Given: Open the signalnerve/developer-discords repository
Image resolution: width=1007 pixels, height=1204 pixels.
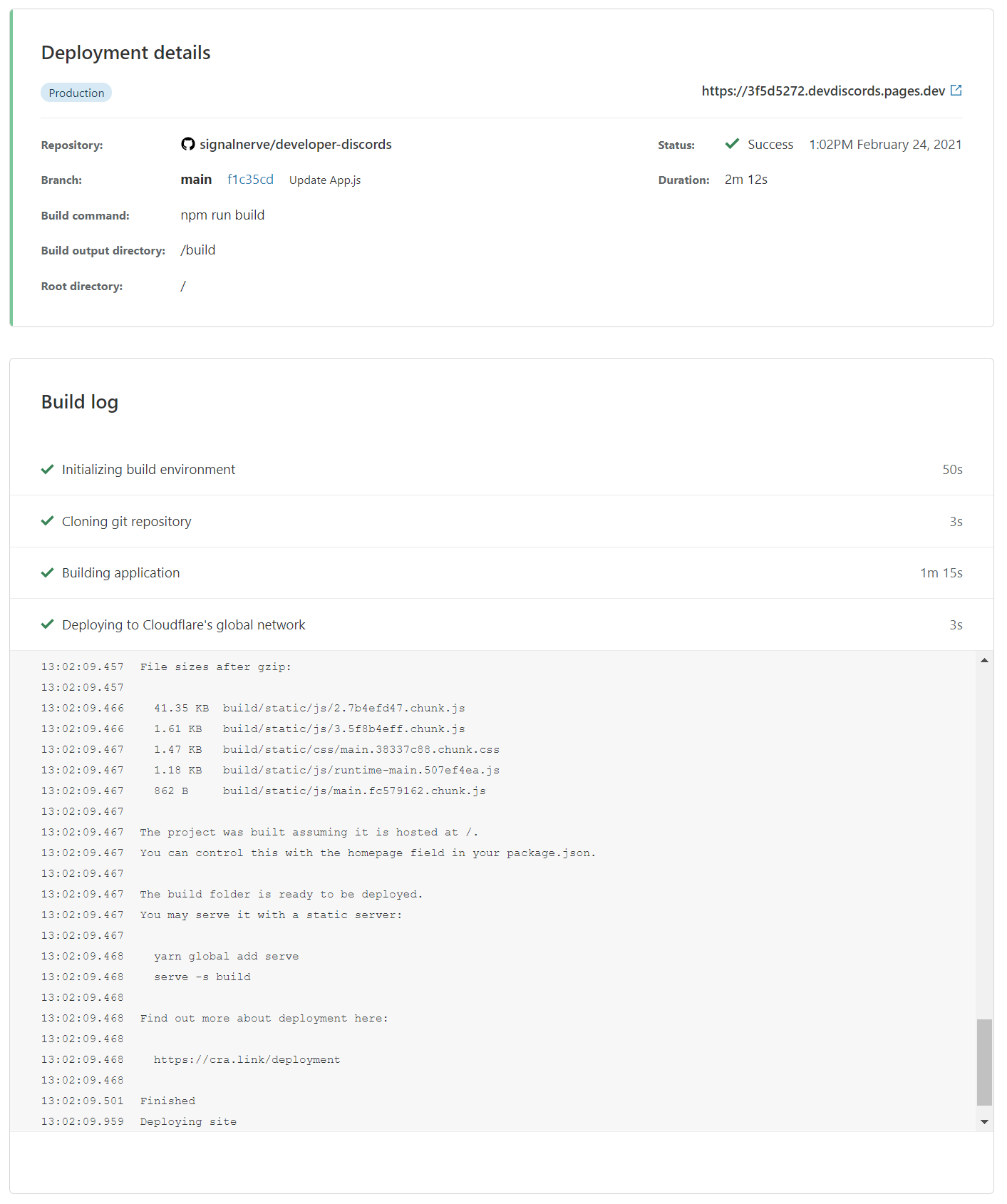Looking at the screenshot, I should (x=294, y=144).
